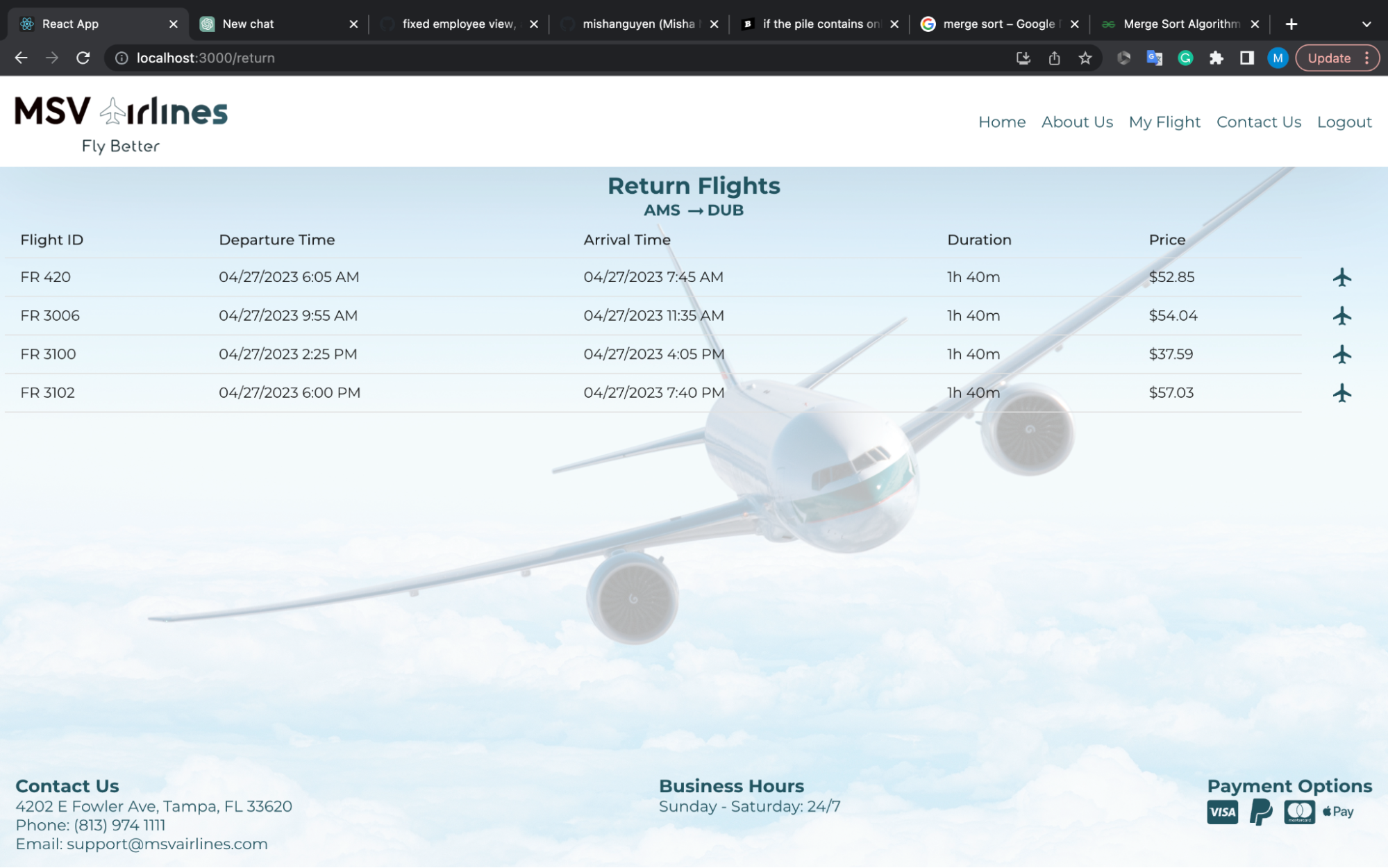Click the extensions puzzle piece icon

pos(1217,58)
